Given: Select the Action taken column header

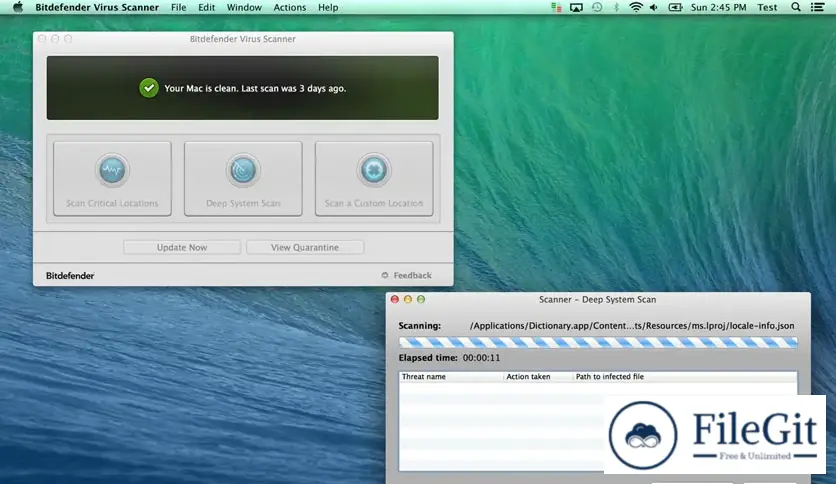Looking at the screenshot, I should [x=538, y=376].
